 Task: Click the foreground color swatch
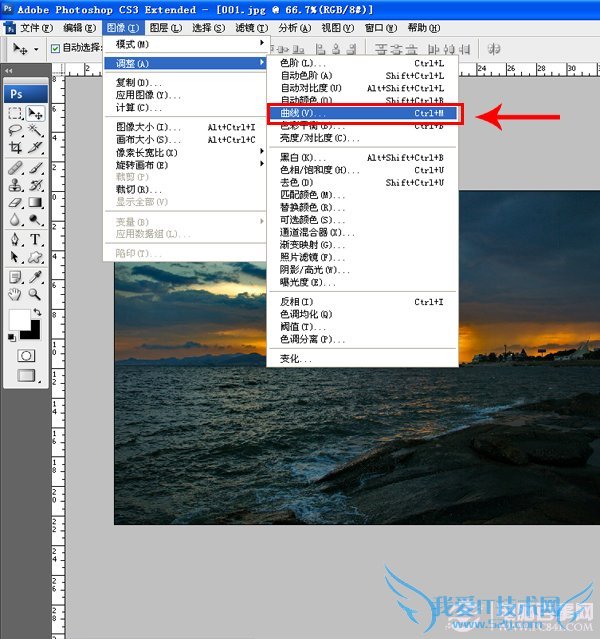pos(18,319)
